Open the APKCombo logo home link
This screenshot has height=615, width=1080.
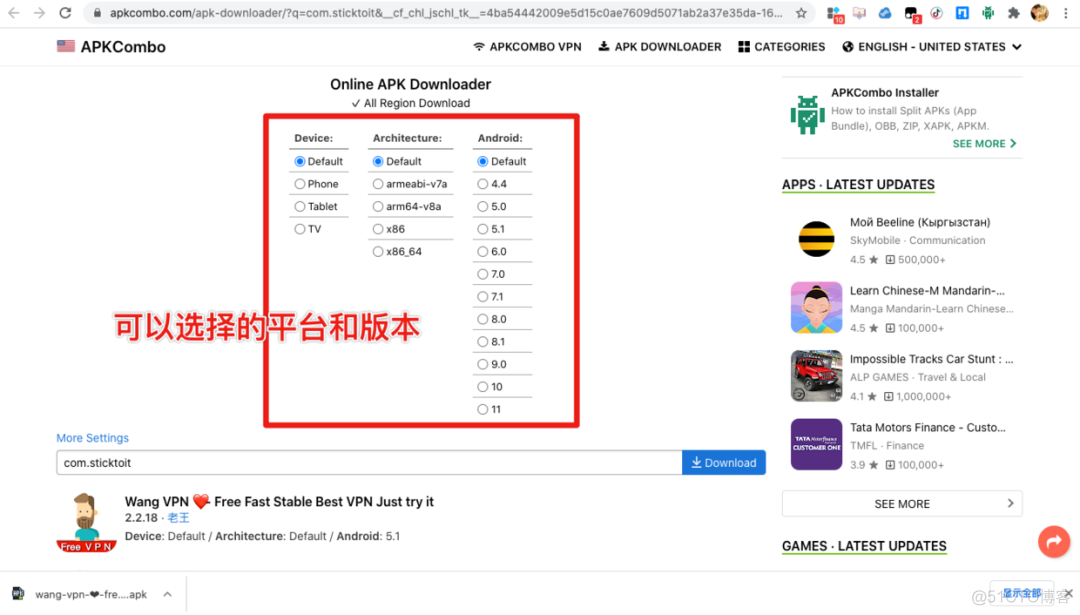pyautogui.click(x=111, y=47)
